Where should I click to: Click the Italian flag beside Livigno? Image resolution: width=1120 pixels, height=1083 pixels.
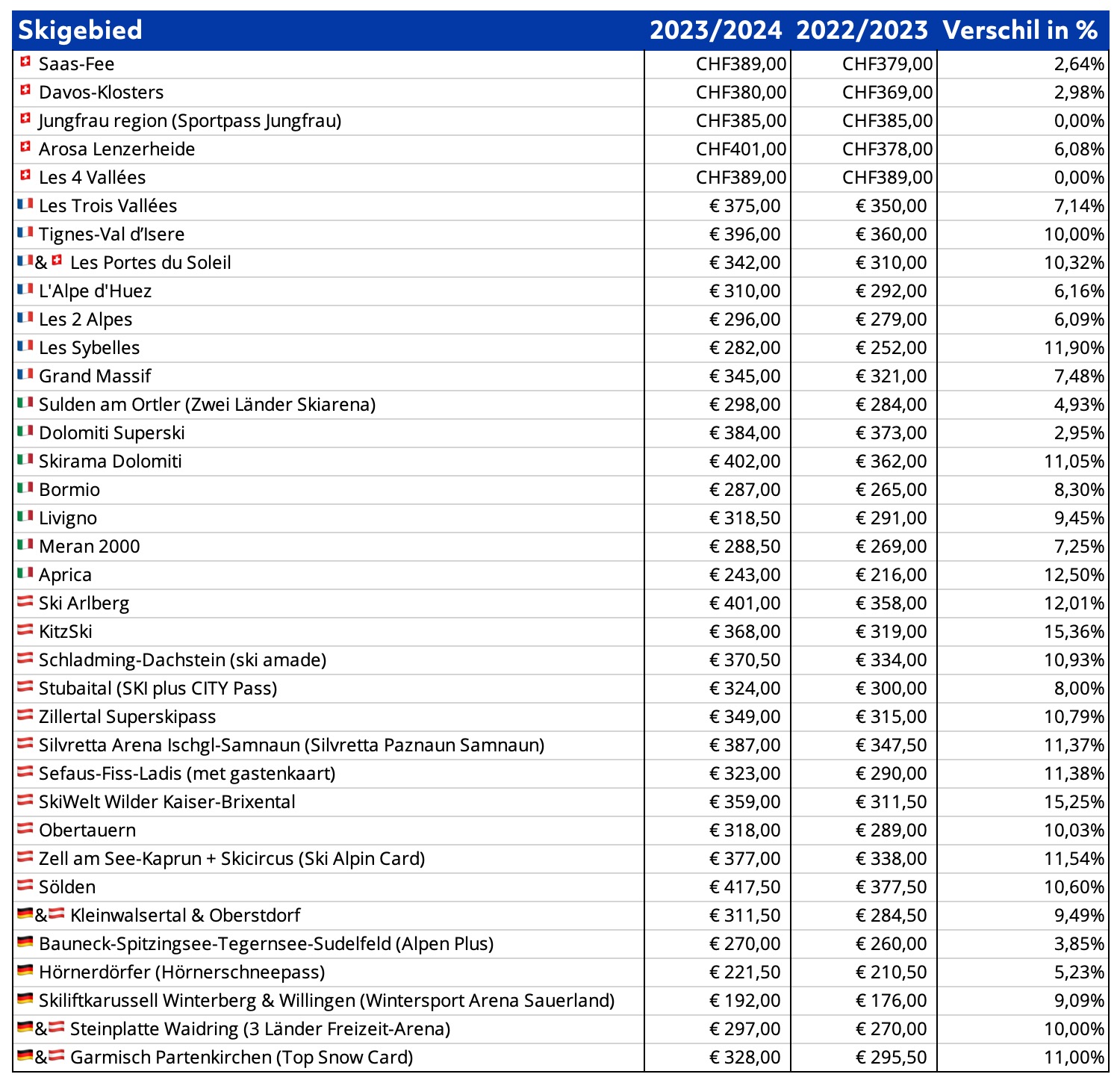(x=25, y=515)
